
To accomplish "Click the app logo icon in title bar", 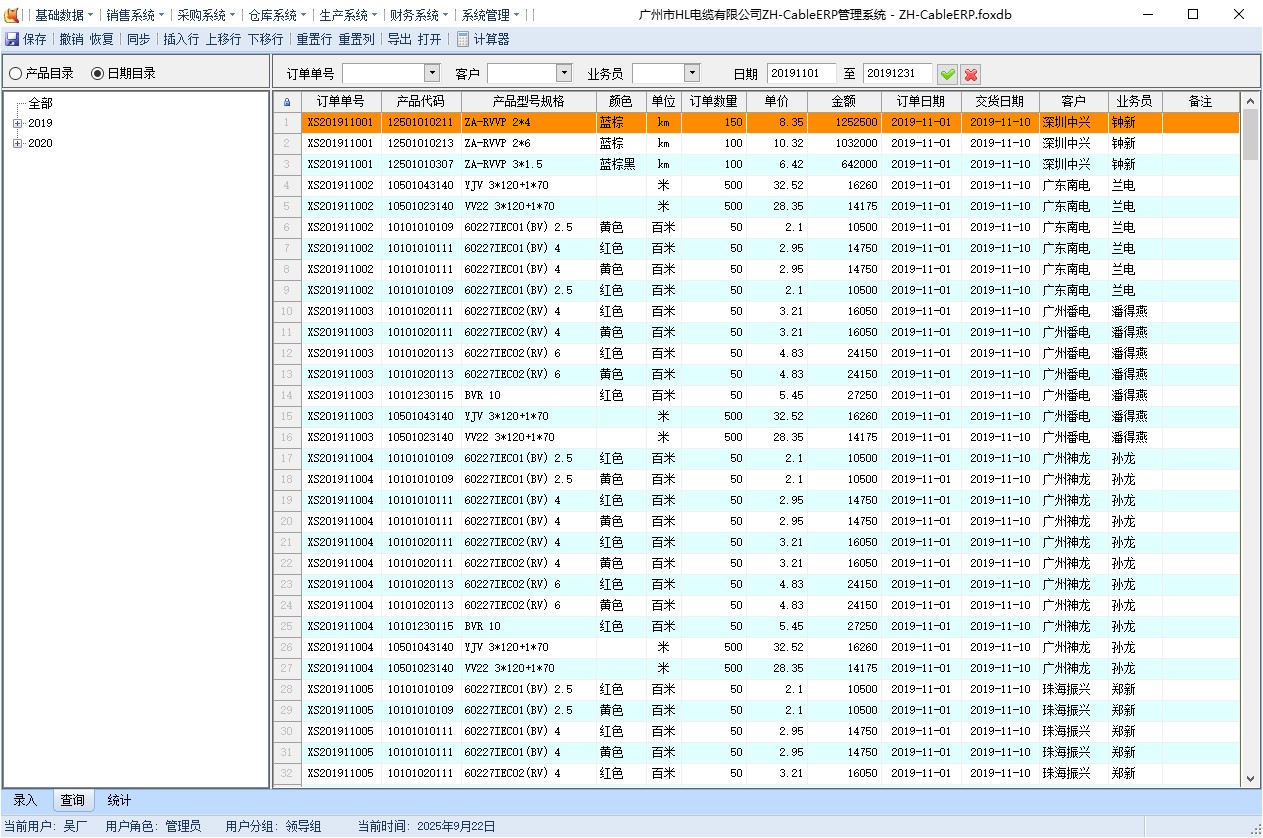I will click(12, 15).
